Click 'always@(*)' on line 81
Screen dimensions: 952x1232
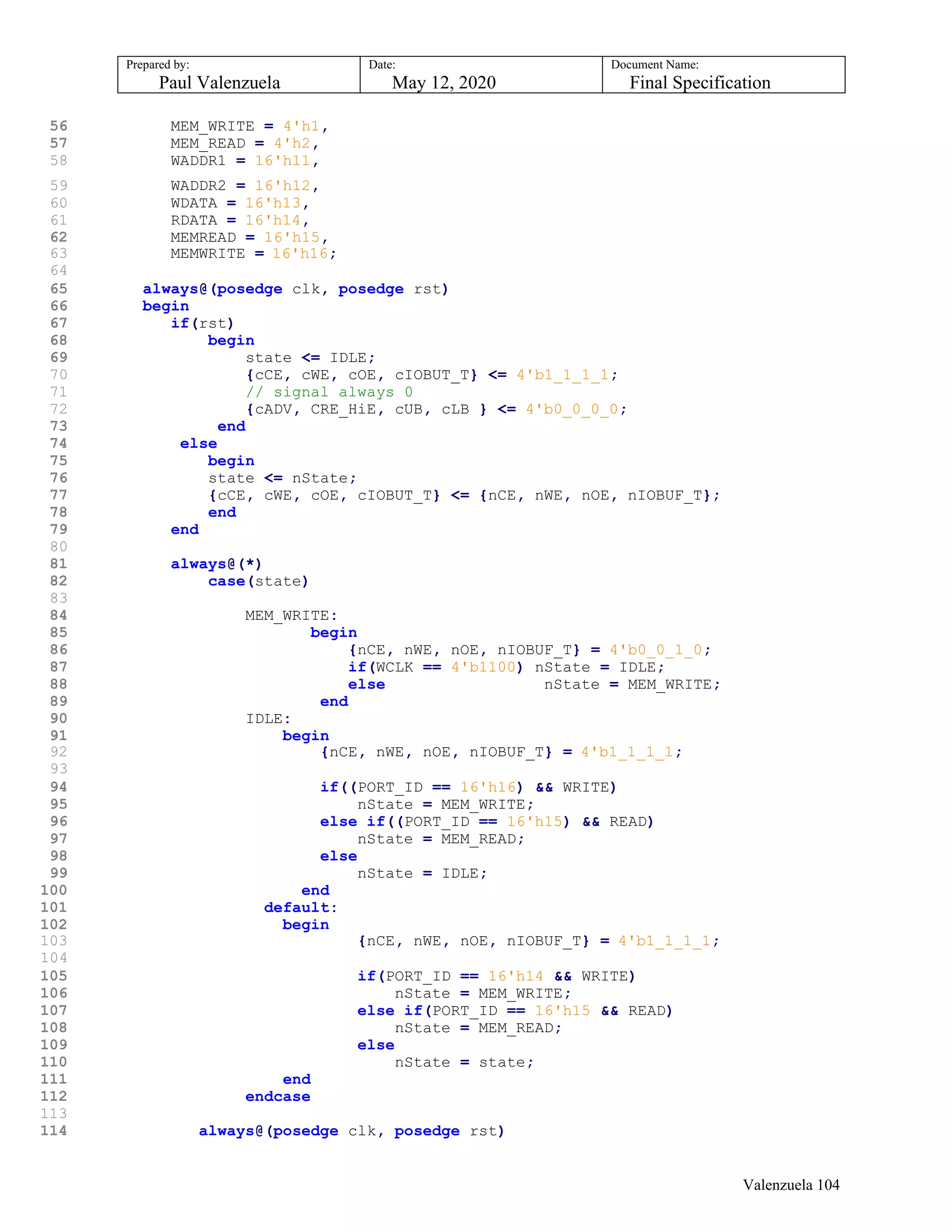click(216, 564)
